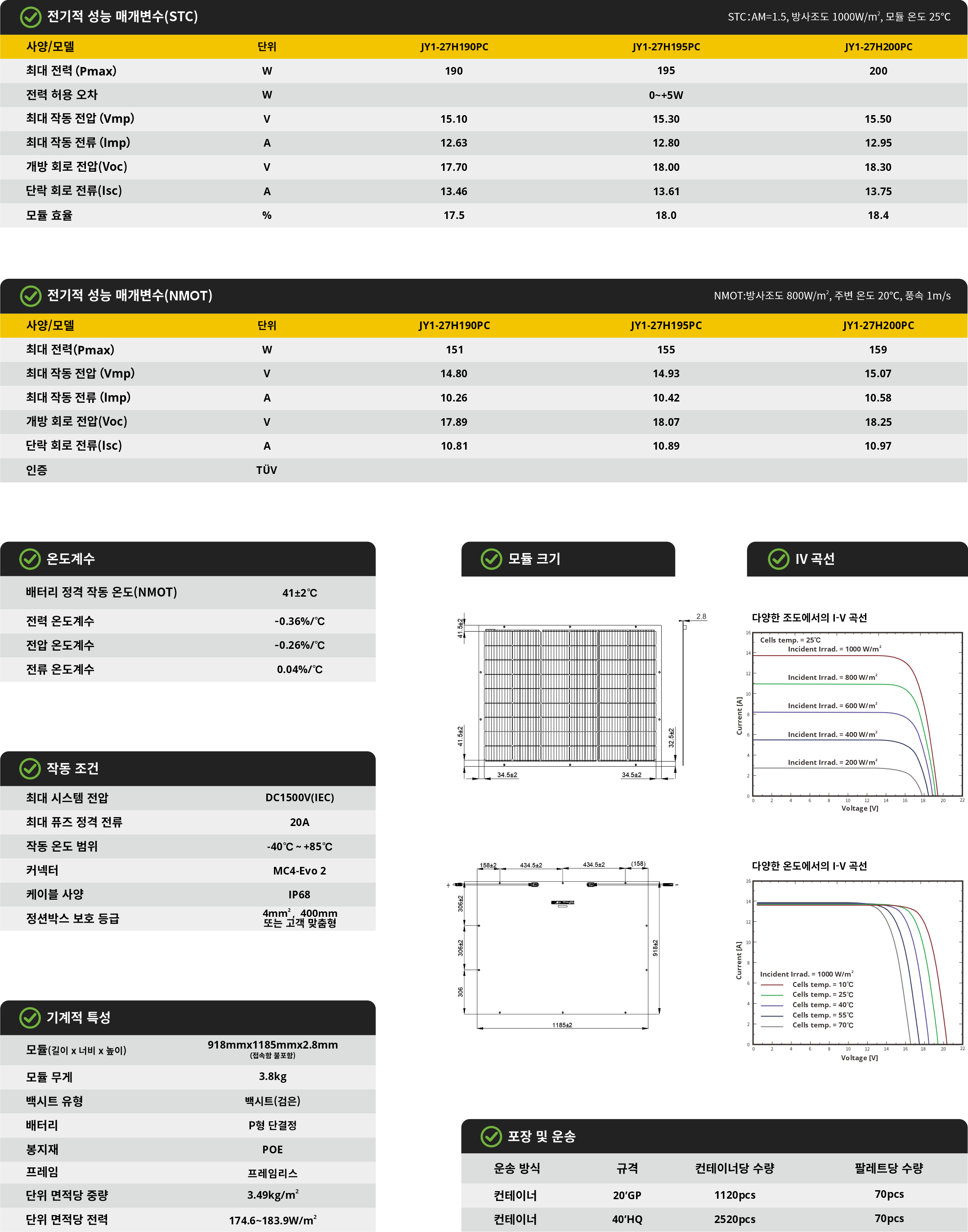Click the frame value 프레임리스
968x1232 pixels.
(273, 1174)
